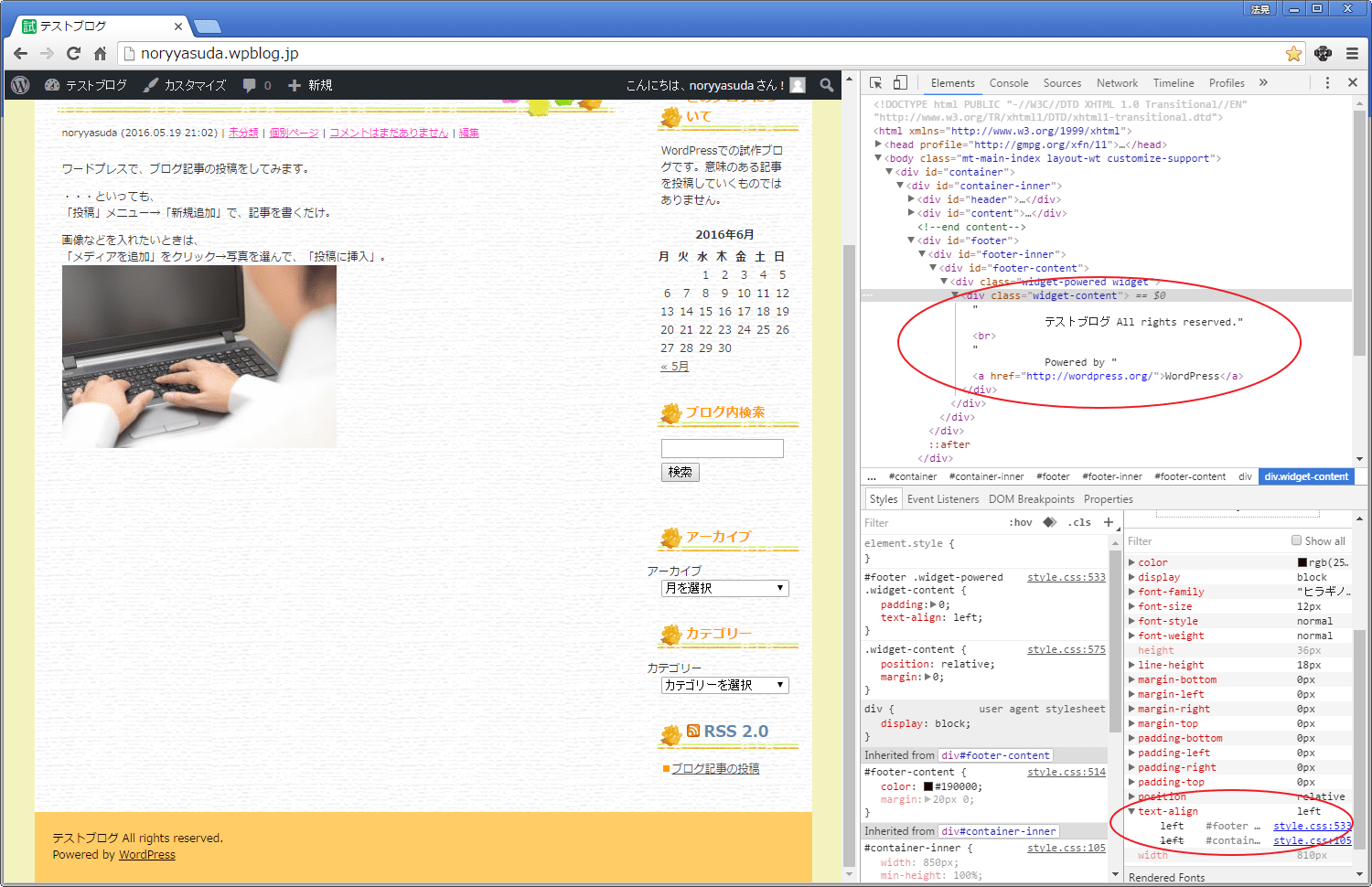
Task: Open the Event Listeners tab
Action: (942, 499)
